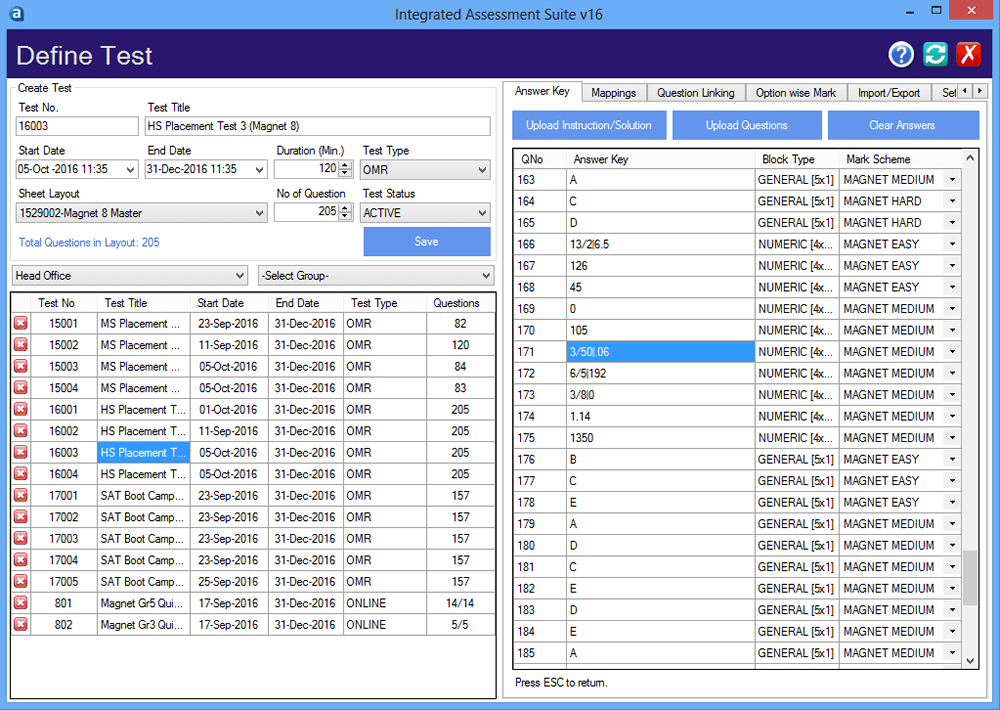Open the Start Date dropdown

tap(130, 170)
